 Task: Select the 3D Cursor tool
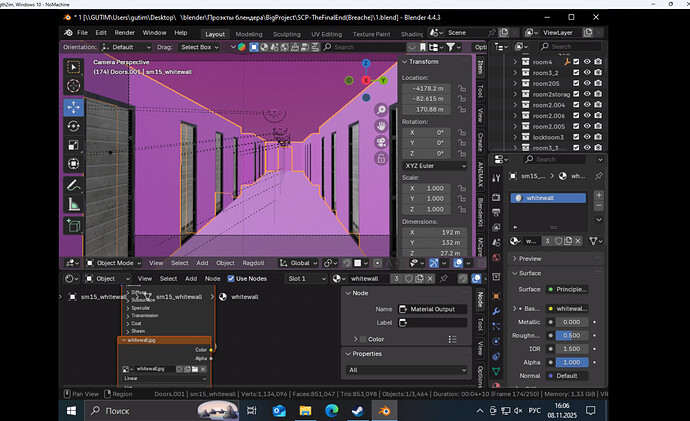point(73,86)
